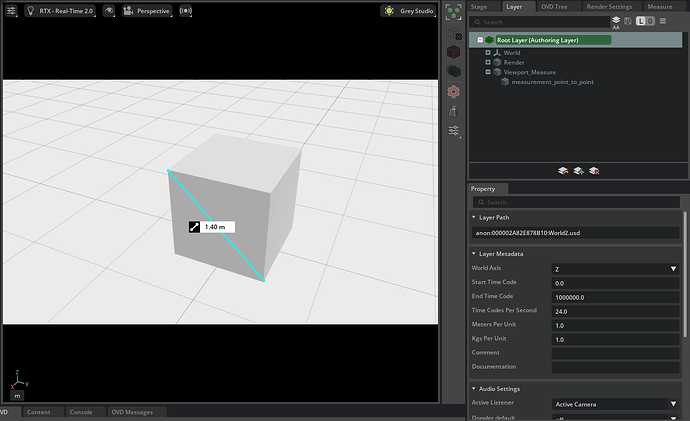Switch to the Render Settings tab
This screenshot has height=421, width=690.
pos(608,6)
